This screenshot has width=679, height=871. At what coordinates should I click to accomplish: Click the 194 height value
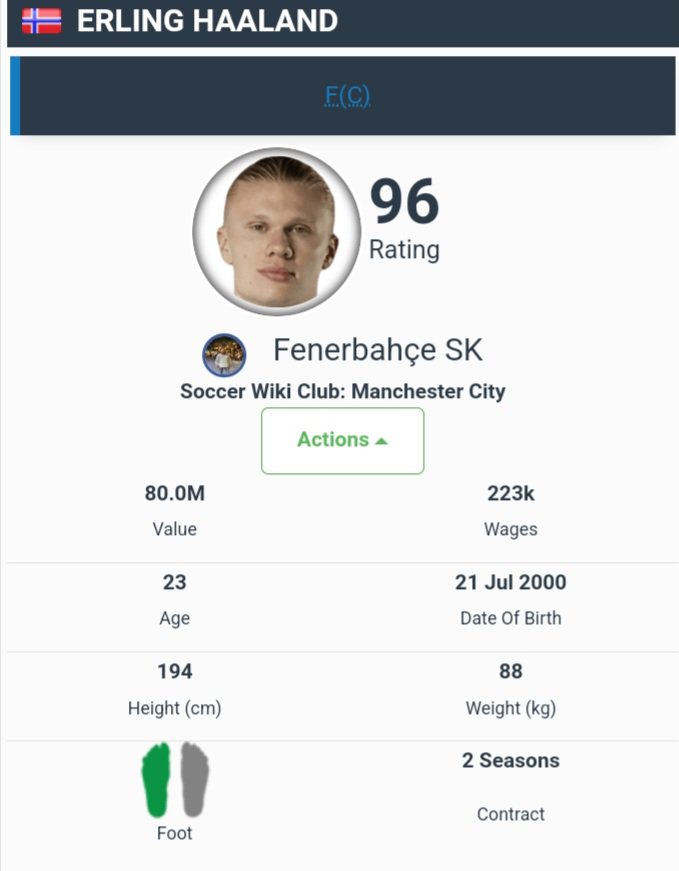point(174,671)
